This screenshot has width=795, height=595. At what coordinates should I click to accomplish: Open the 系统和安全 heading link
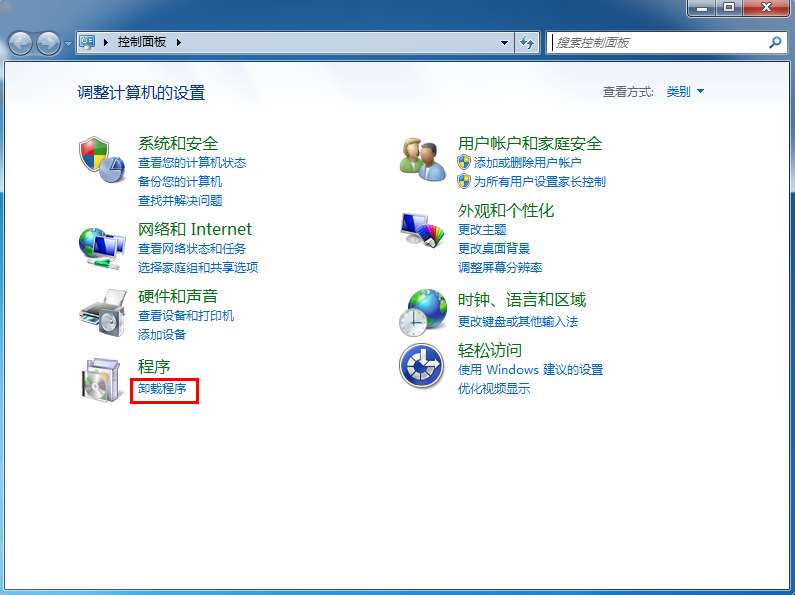(177, 143)
